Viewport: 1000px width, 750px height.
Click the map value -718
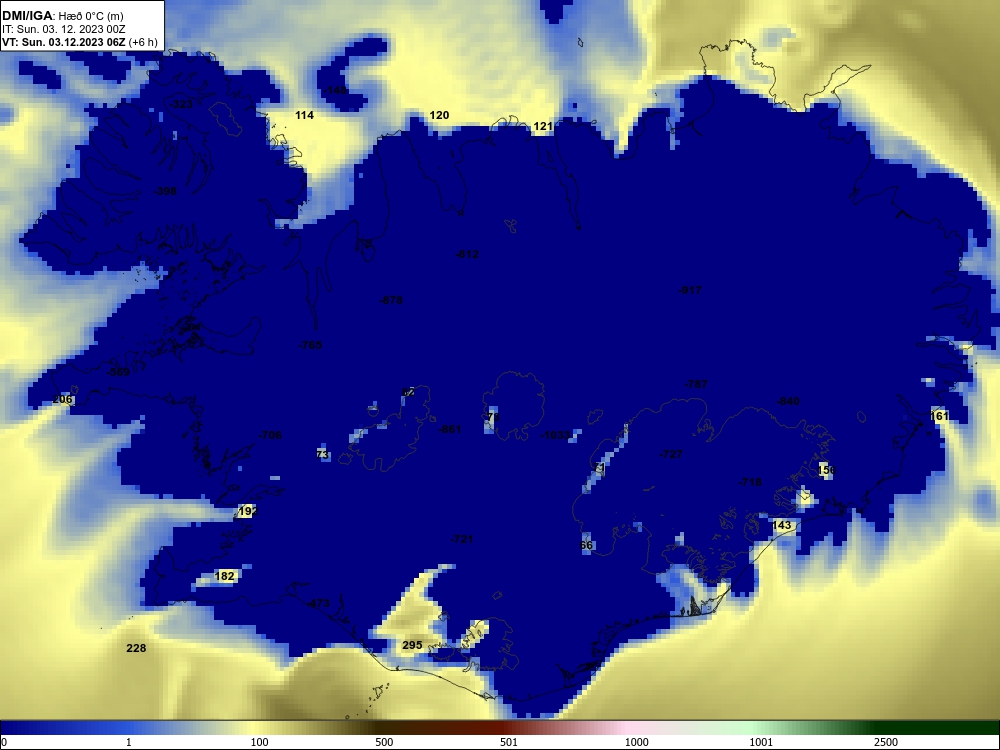tap(750, 482)
